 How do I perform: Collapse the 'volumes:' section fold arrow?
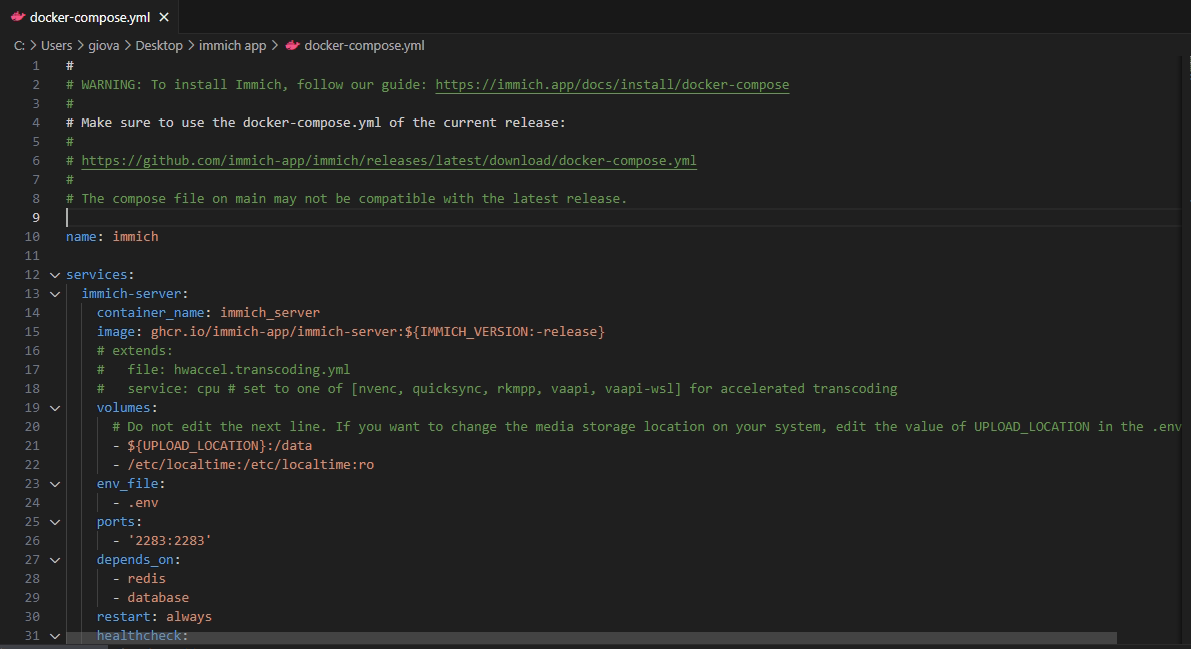[55, 407]
